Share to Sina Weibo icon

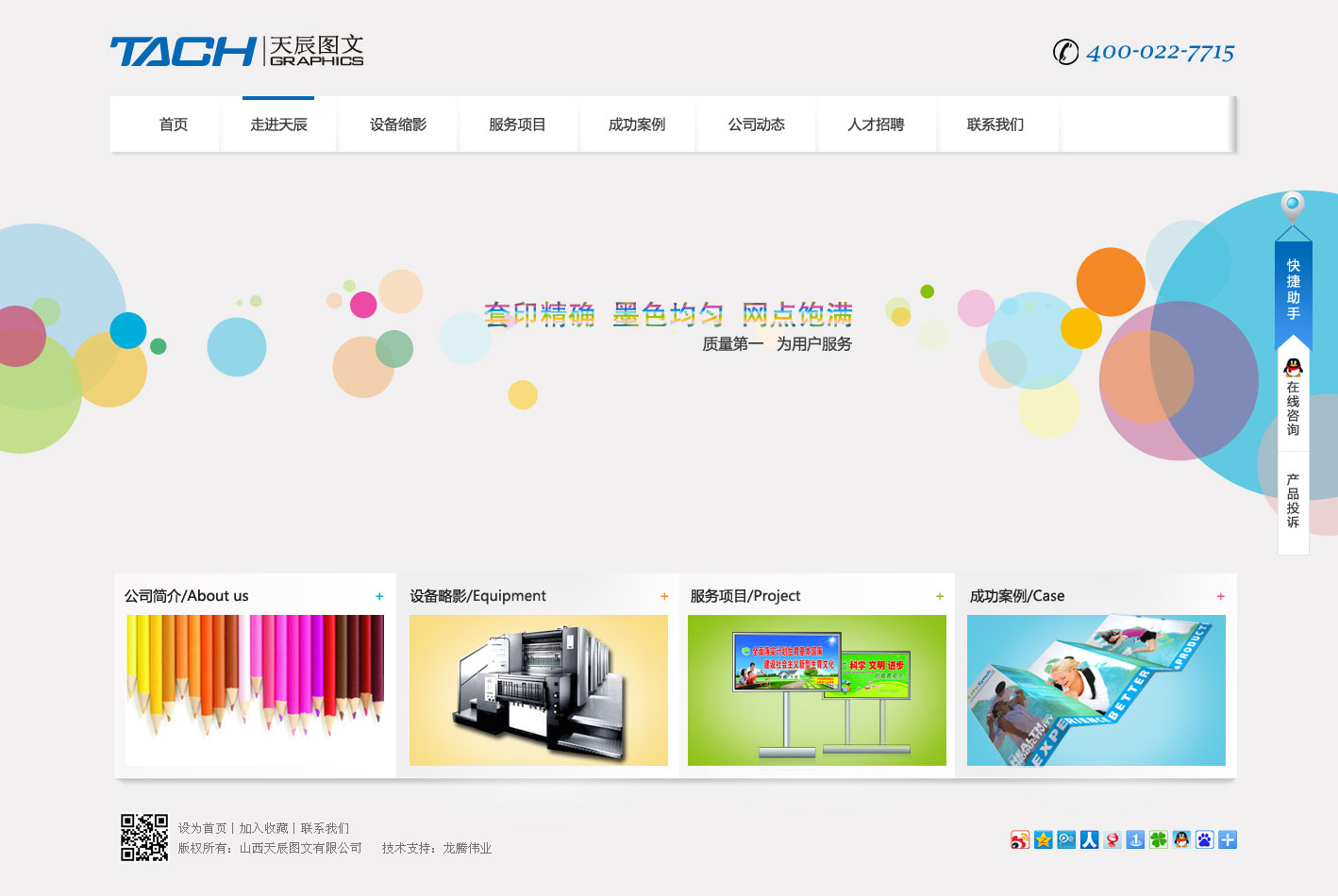point(1020,839)
